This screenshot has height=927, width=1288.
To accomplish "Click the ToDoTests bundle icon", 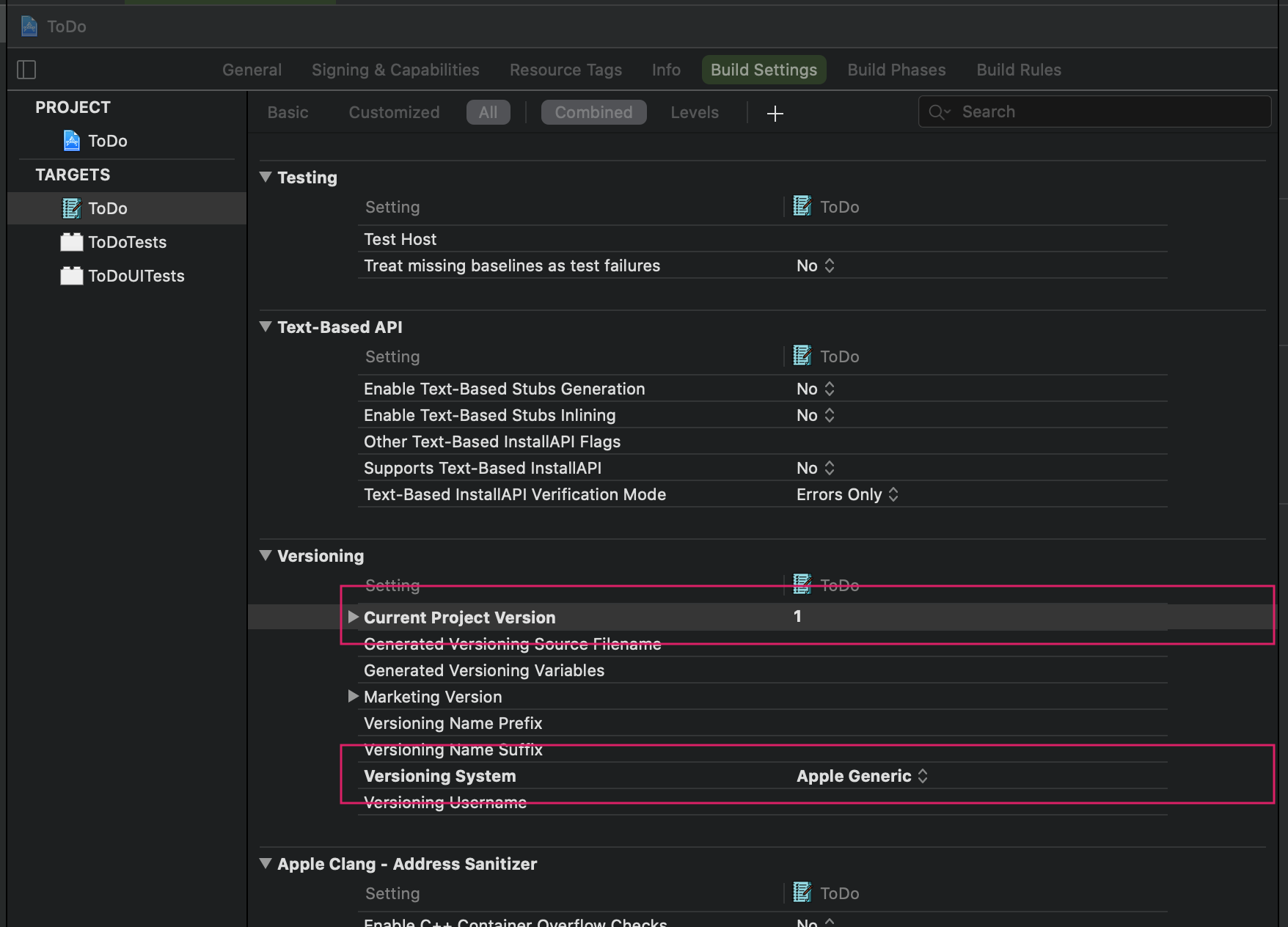I will 71,242.
